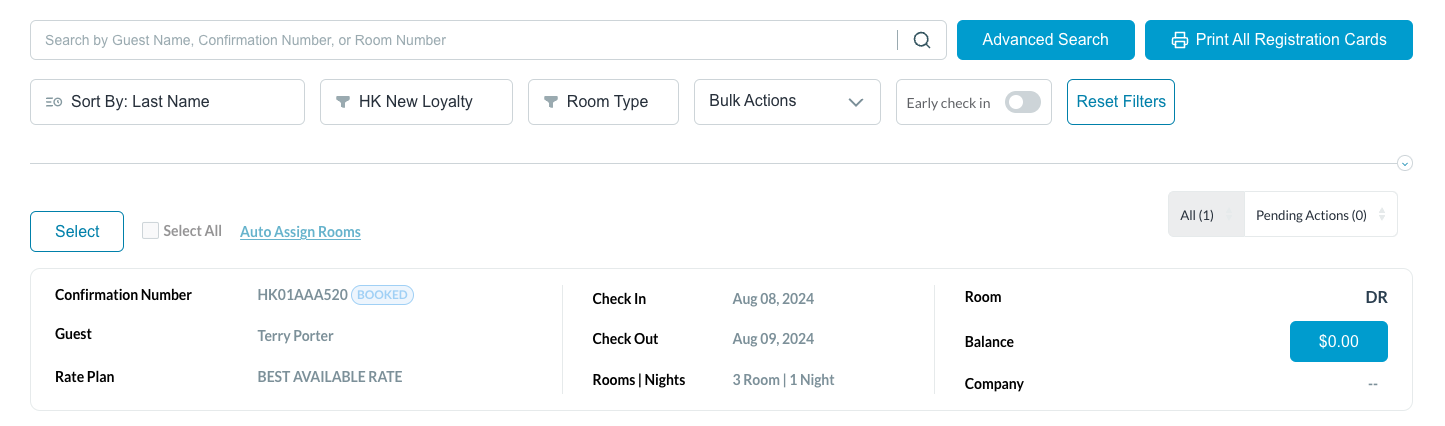Click the Select button
This screenshot has height=426, width=1445.
tap(77, 232)
